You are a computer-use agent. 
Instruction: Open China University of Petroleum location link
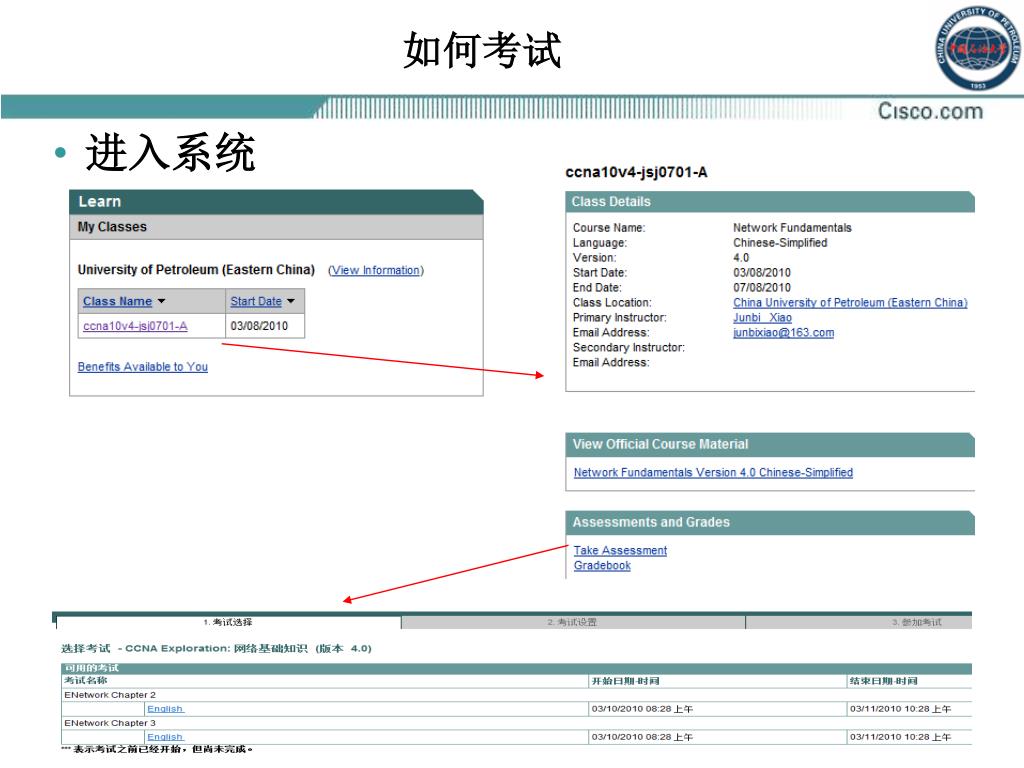(850, 302)
